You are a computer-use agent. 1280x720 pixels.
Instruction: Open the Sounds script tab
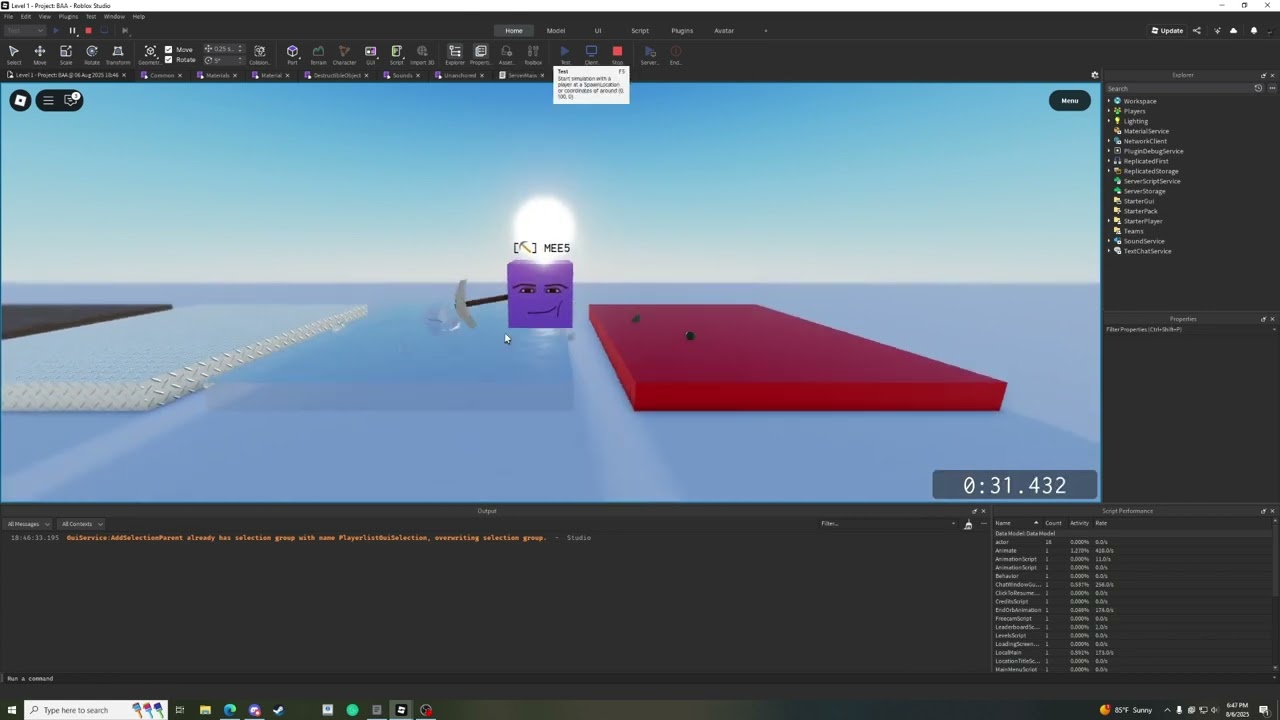pos(402,75)
